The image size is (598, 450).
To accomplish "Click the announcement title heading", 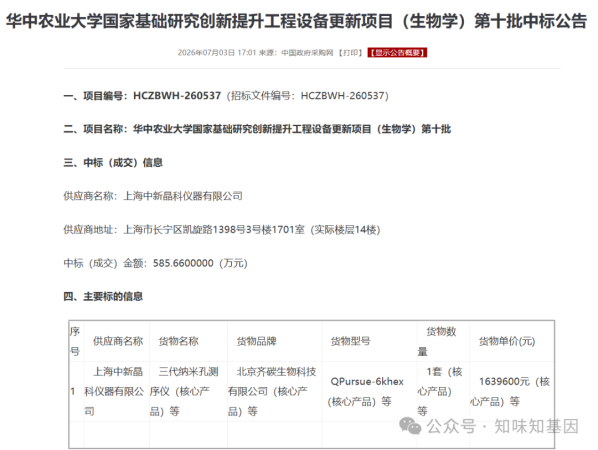I will click(296, 21).
